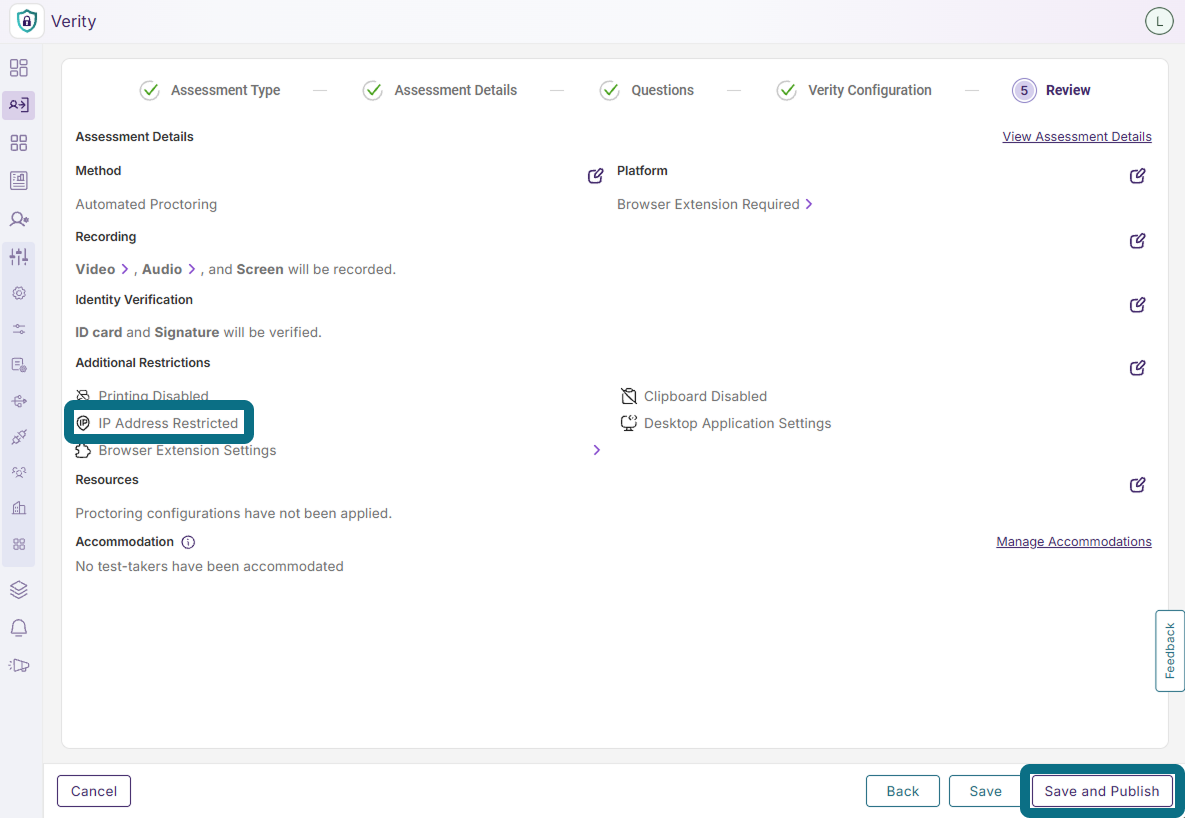Edit Identity Verification settings

coord(1137,305)
